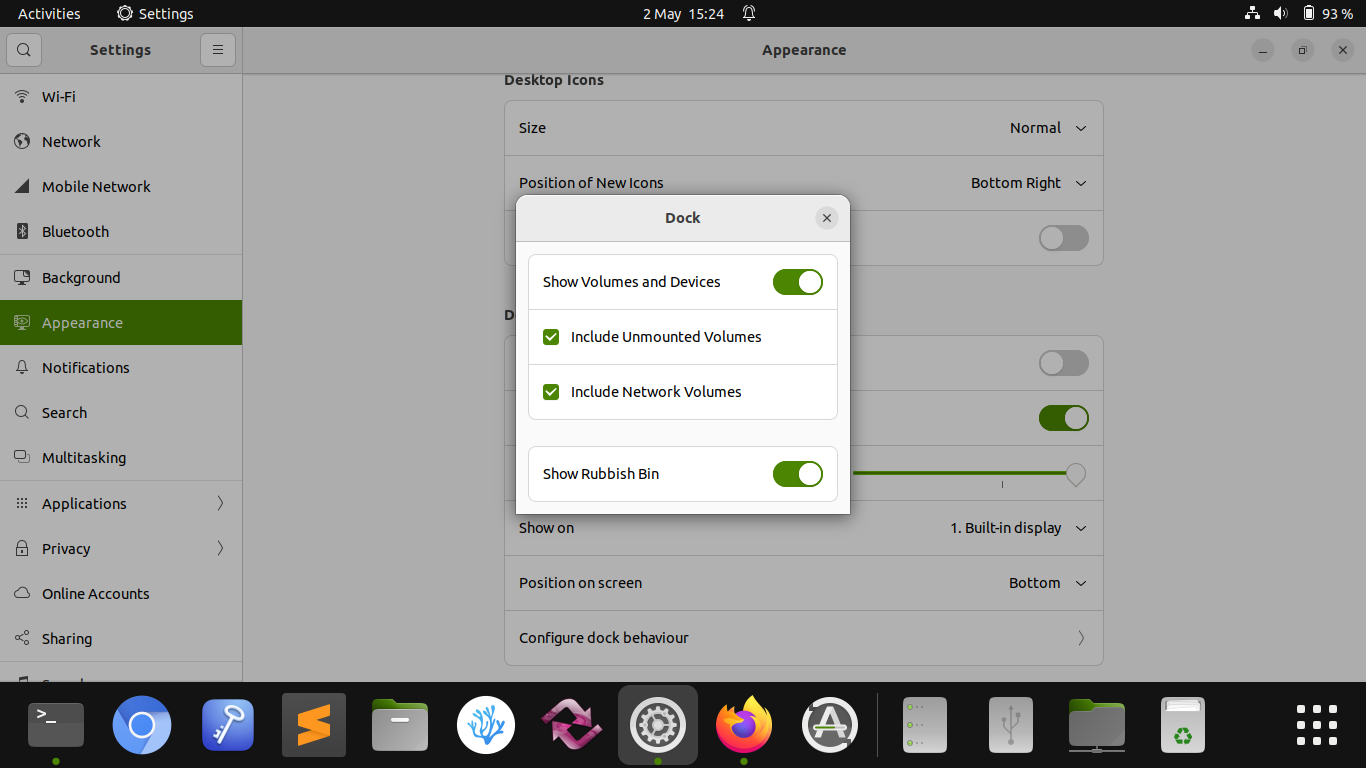Uncheck Include Unmounted Volumes
This screenshot has height=768, width=1366.
[551, 337]
